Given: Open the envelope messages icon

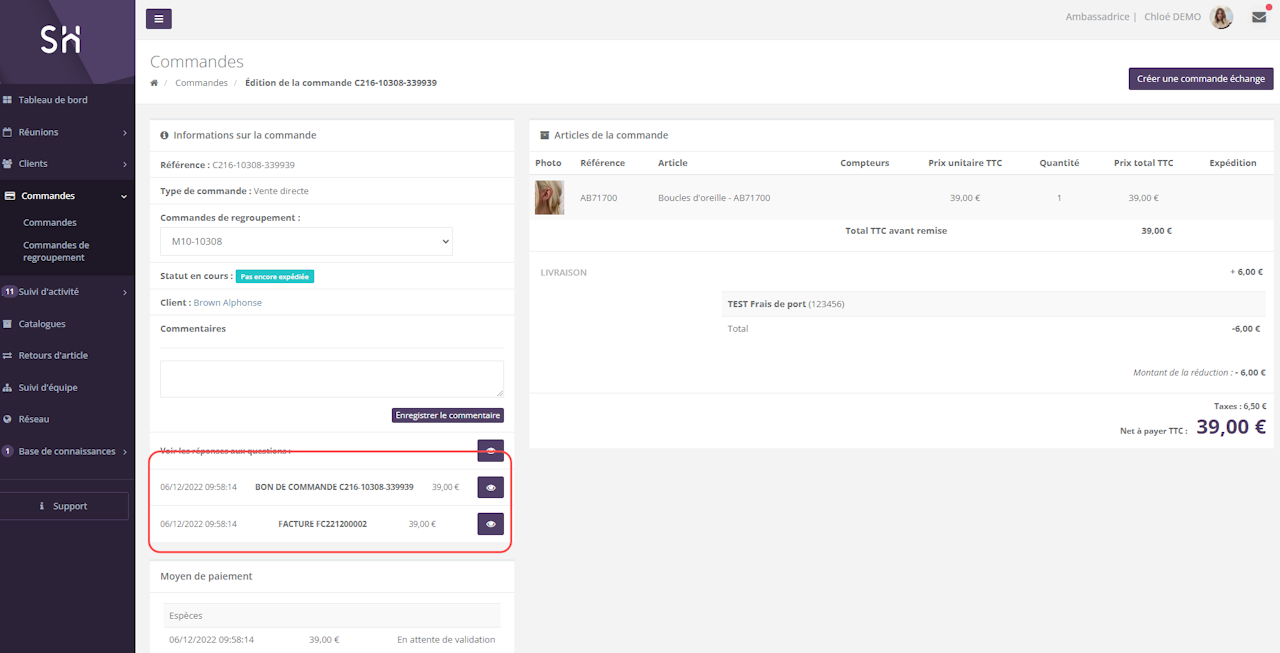Looking at the screenshot, I should click(1259, 17).
